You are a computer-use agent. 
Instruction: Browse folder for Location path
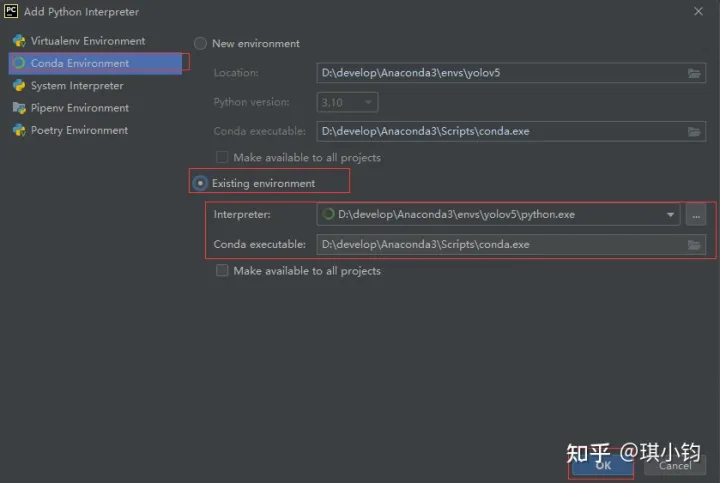pyautogui.click(x=694, y=73)
